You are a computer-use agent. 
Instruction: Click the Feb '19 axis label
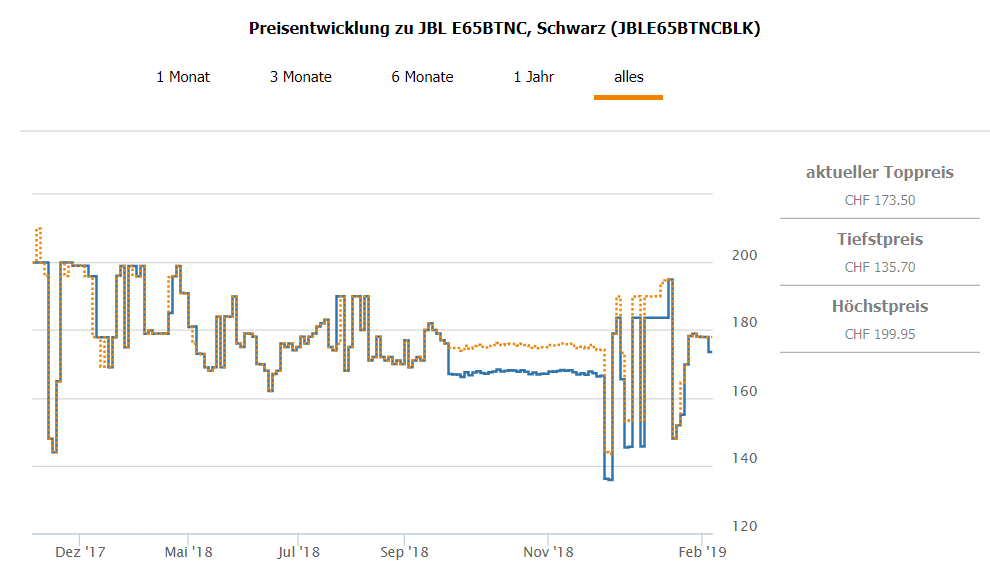(x=703, y=551)
